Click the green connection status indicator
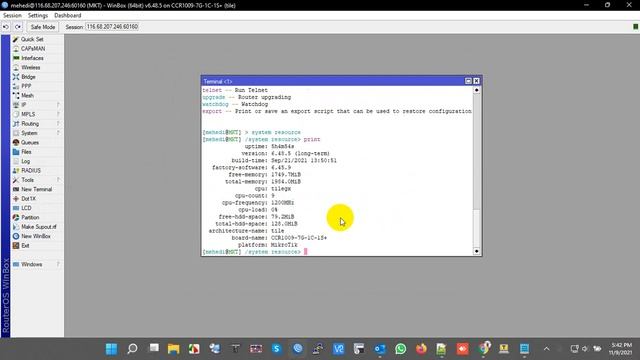 pyautogui.click(x=635, y=27)
